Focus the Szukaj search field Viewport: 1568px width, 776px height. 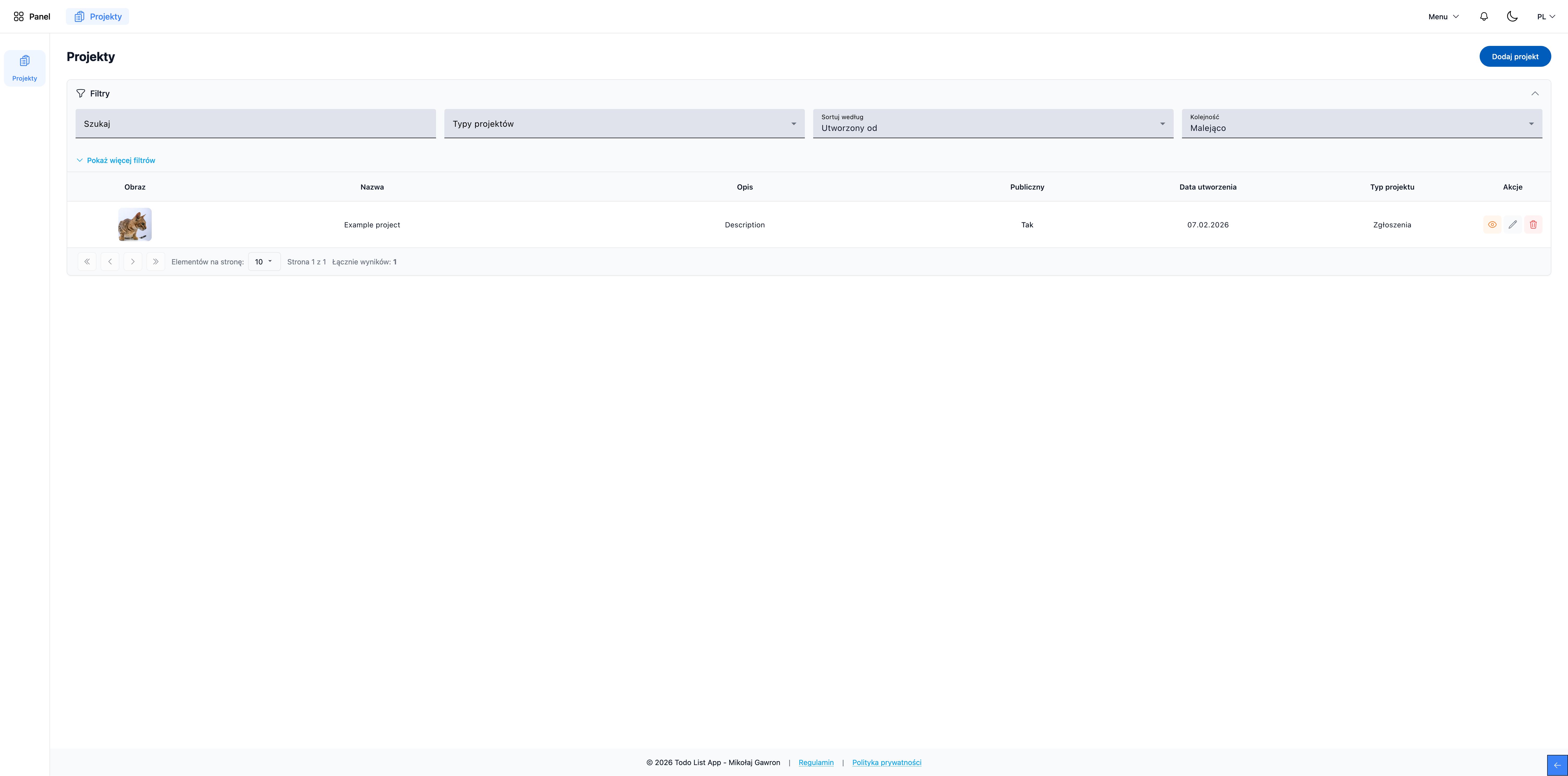256,124
